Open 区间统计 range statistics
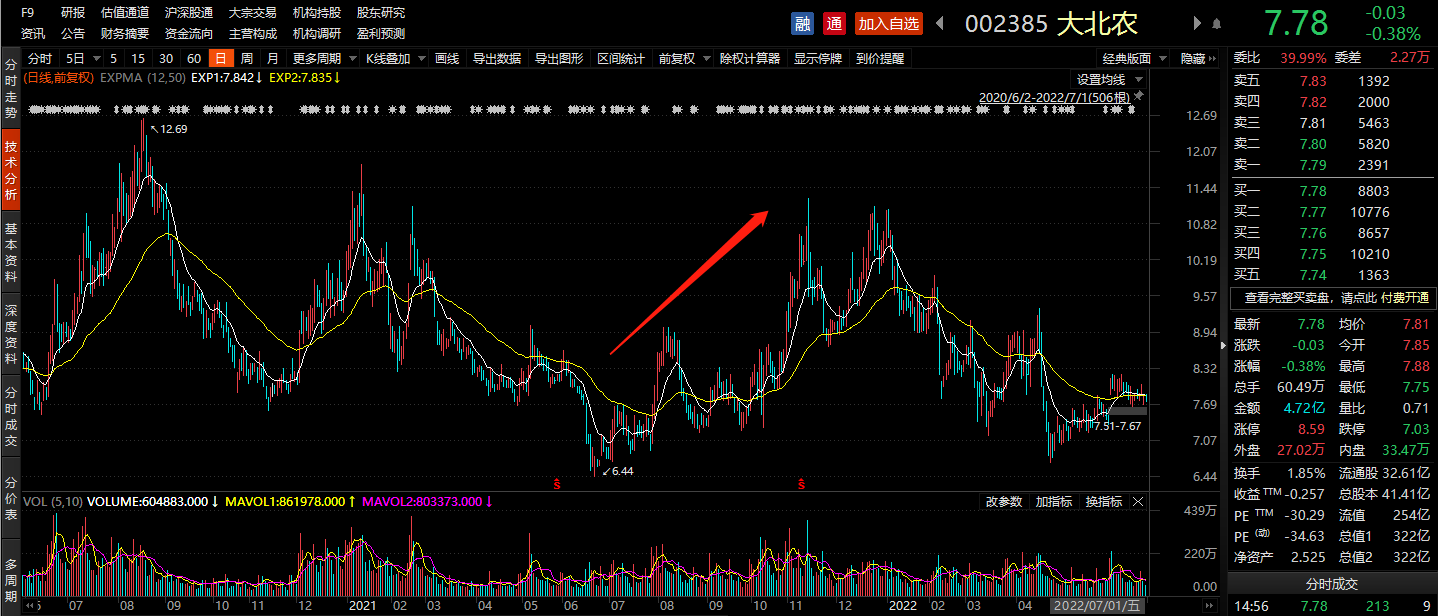Image resolution: width=1438 pixels, height=616 pixels. pos(621,59)
